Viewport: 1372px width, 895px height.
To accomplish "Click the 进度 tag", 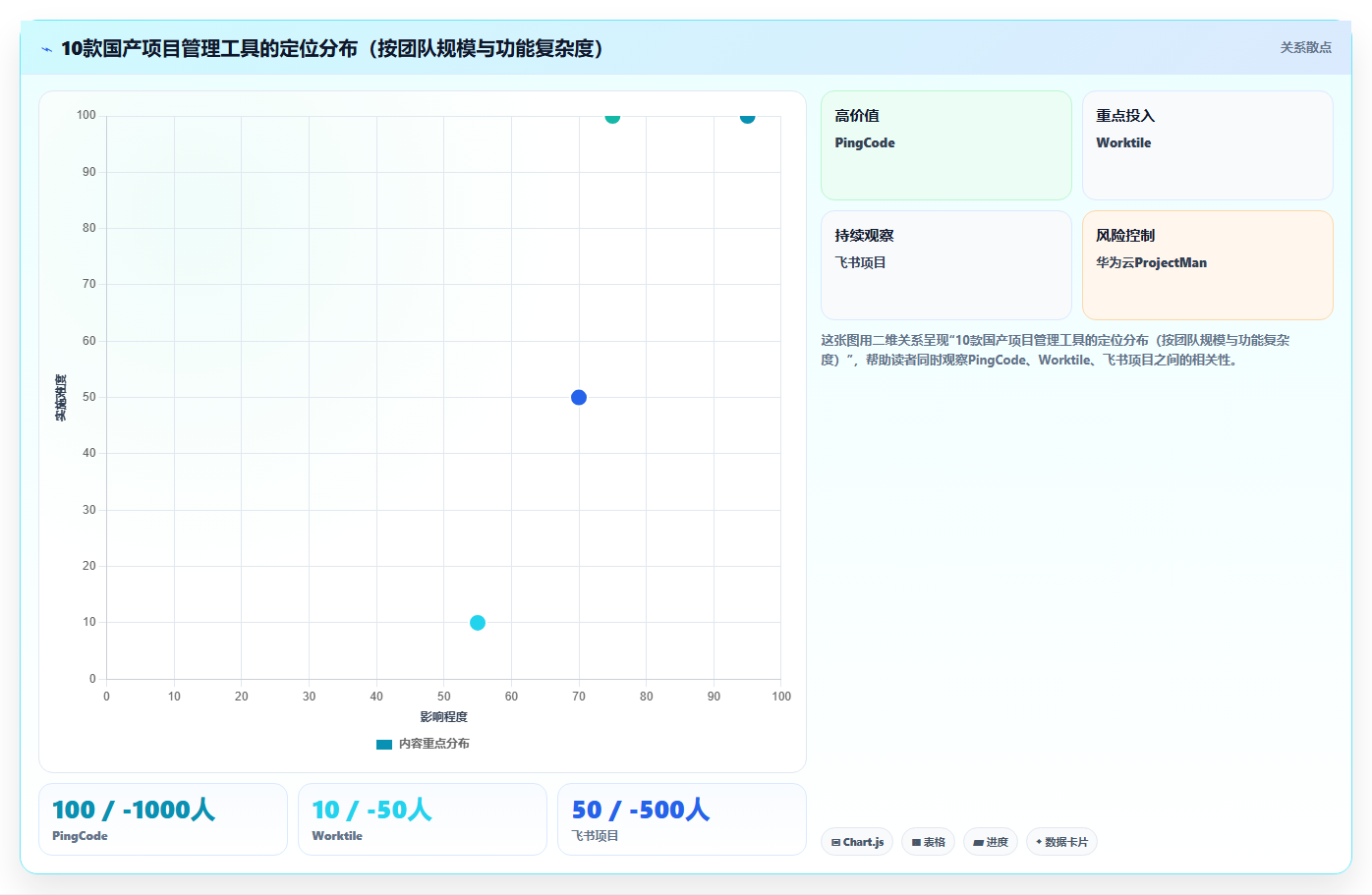I will (x=991, y=842).
